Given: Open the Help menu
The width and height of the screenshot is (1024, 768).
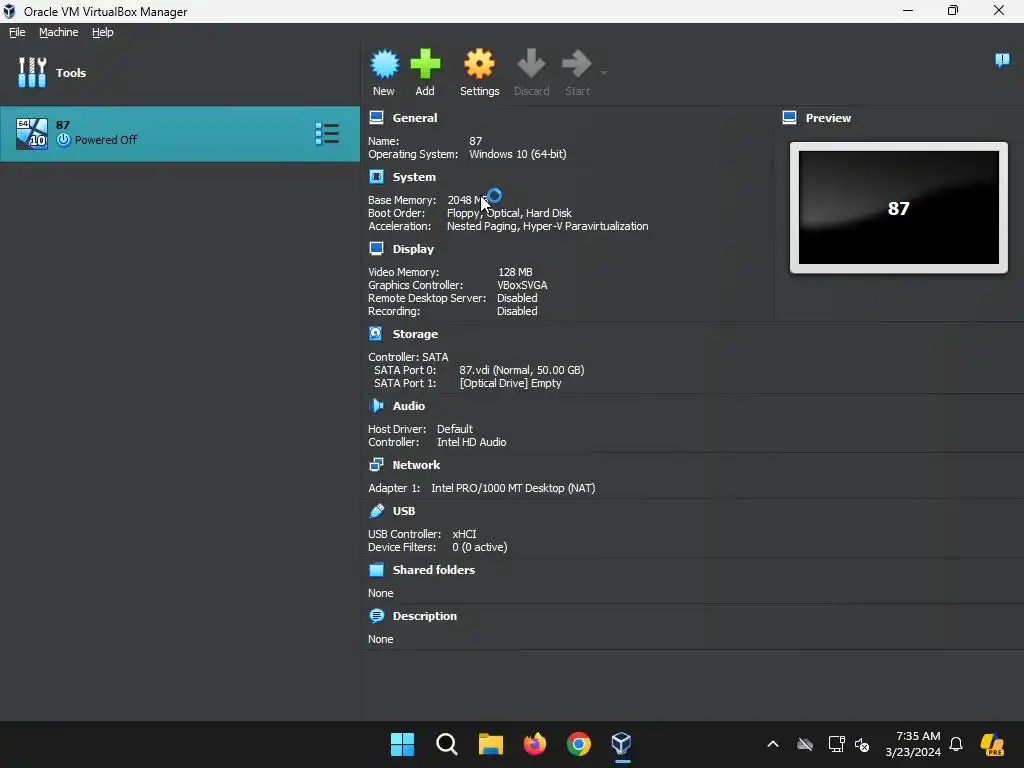Looking at the screenshot, I should [x=103, y=32].
